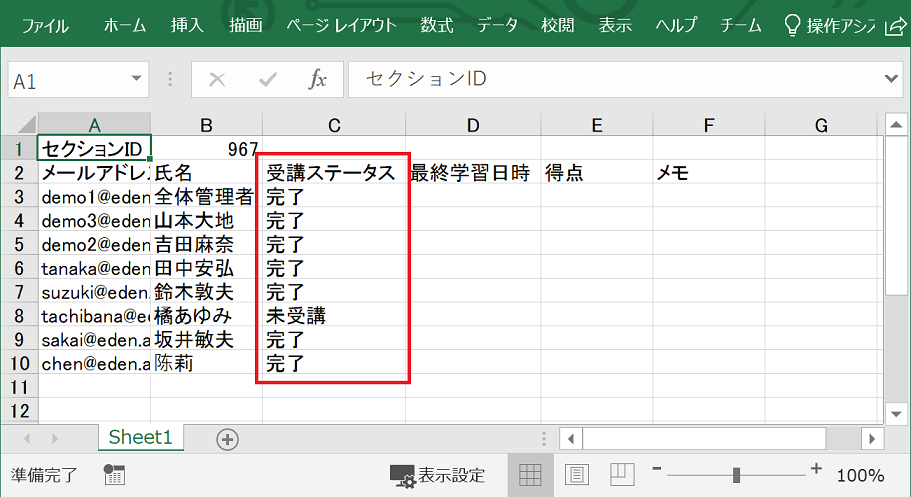This screenshot has height=497, width=911.
Task: Click the 得点 header cell
Action: point(597,173)
